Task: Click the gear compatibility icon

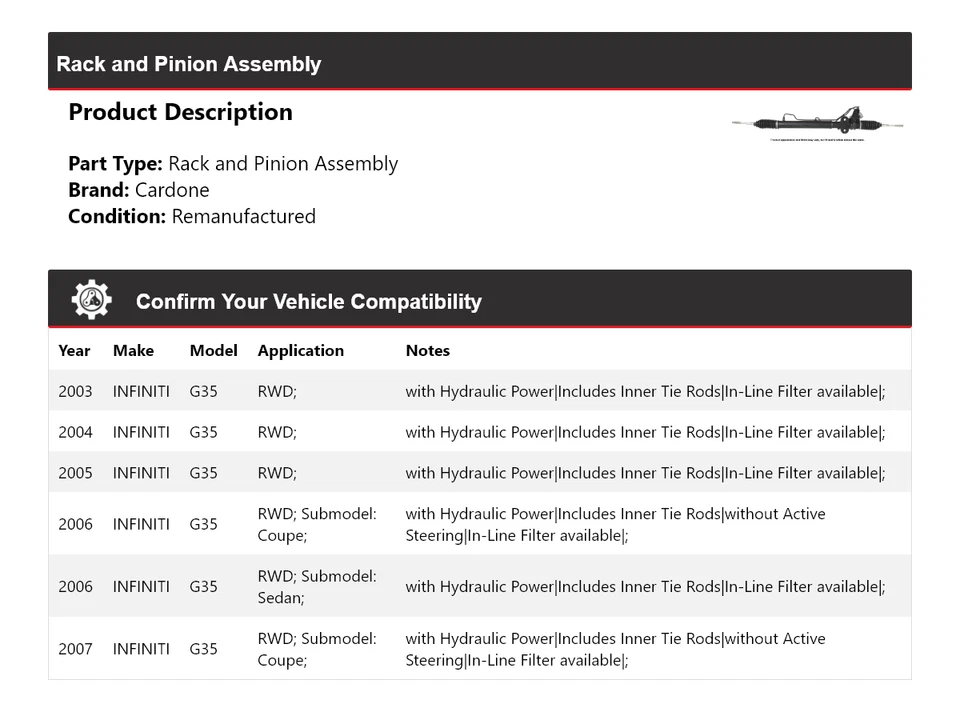Action: (91, 300)
